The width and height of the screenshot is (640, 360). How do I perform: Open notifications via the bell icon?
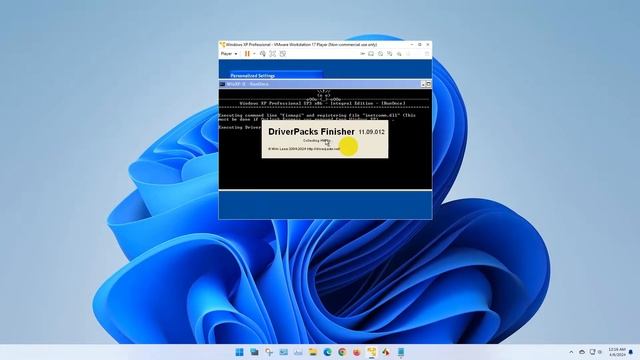click(x=631, y=352)
